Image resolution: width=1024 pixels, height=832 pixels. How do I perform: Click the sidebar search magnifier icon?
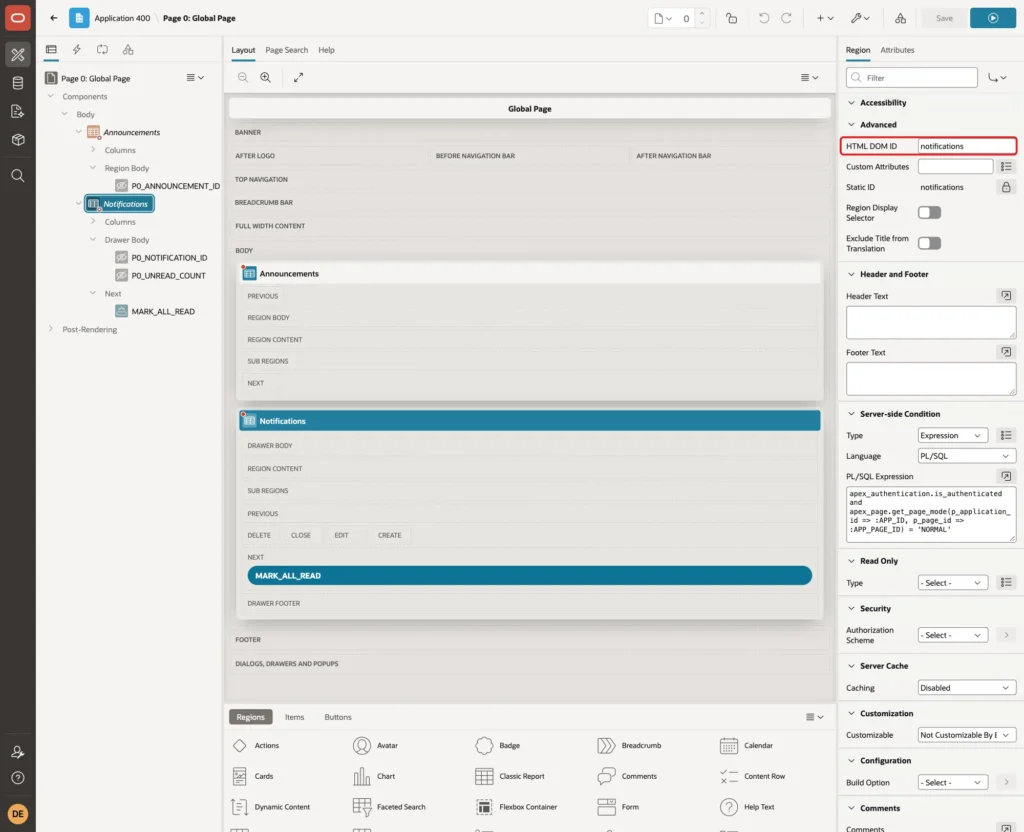tap(18, 176)
